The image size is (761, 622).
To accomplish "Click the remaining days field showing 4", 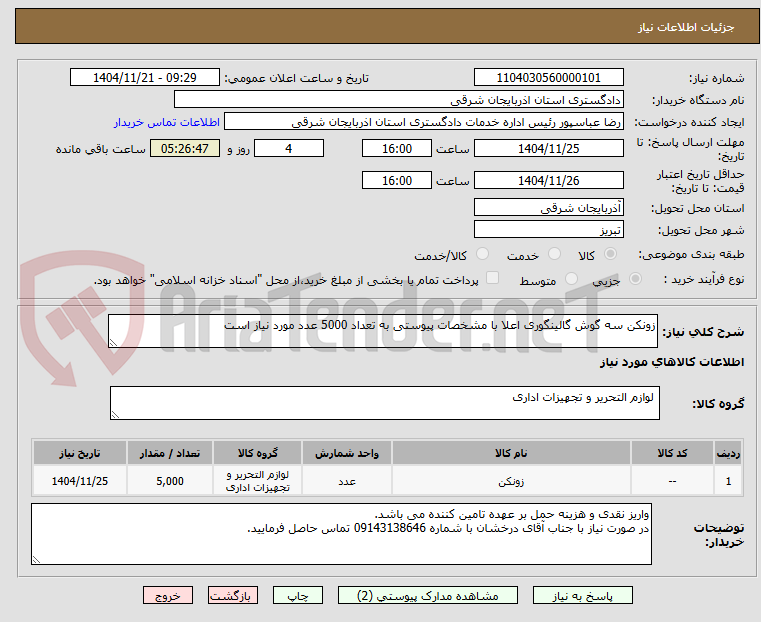I will point(289,148).
